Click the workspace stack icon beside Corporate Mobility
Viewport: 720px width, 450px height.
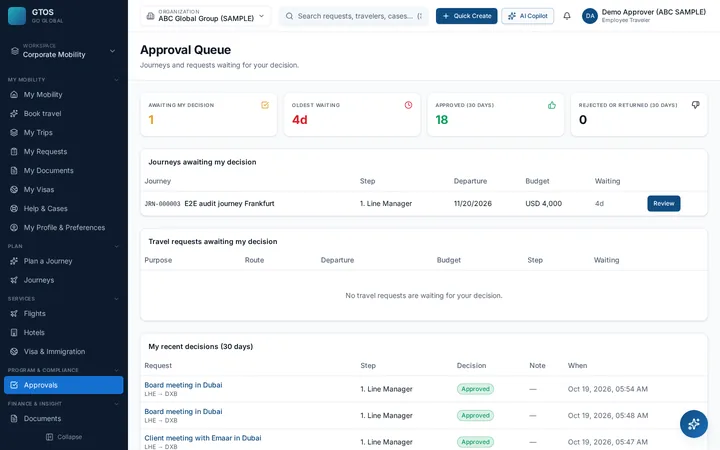(x=15, y=51)
